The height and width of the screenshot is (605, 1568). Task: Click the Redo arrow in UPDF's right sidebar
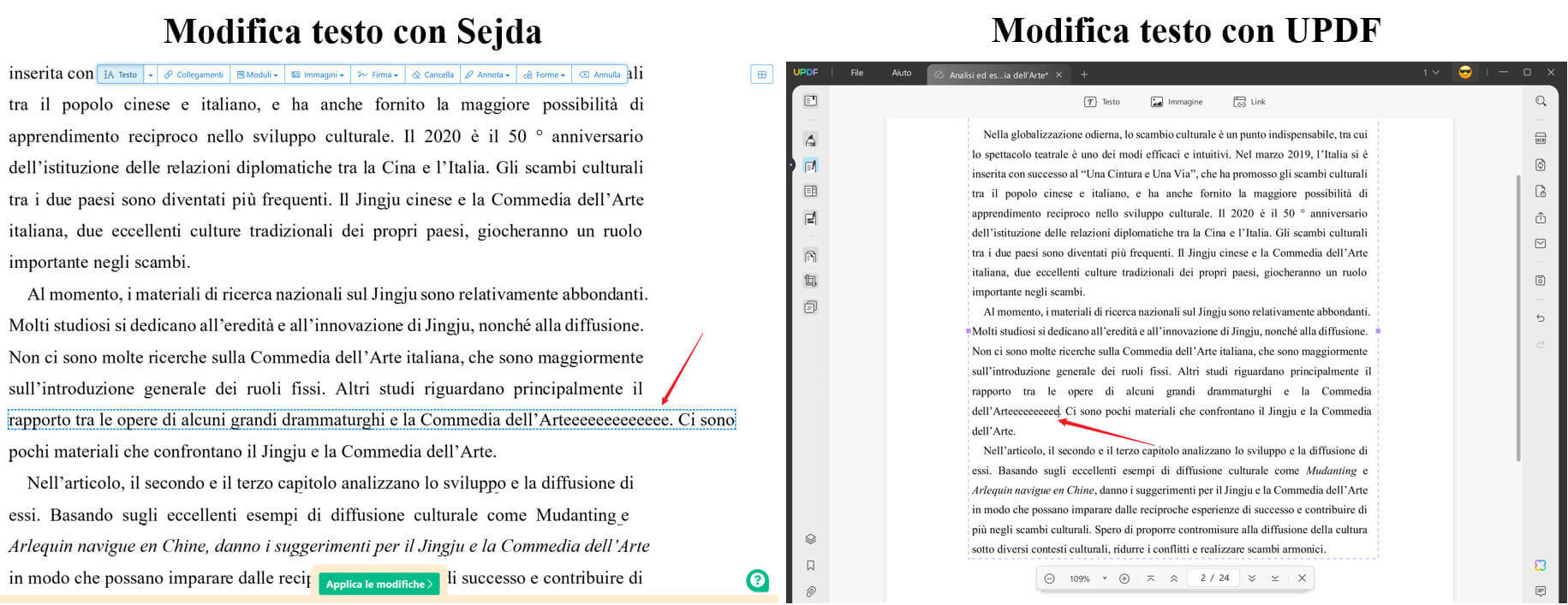click(1541, 344)
